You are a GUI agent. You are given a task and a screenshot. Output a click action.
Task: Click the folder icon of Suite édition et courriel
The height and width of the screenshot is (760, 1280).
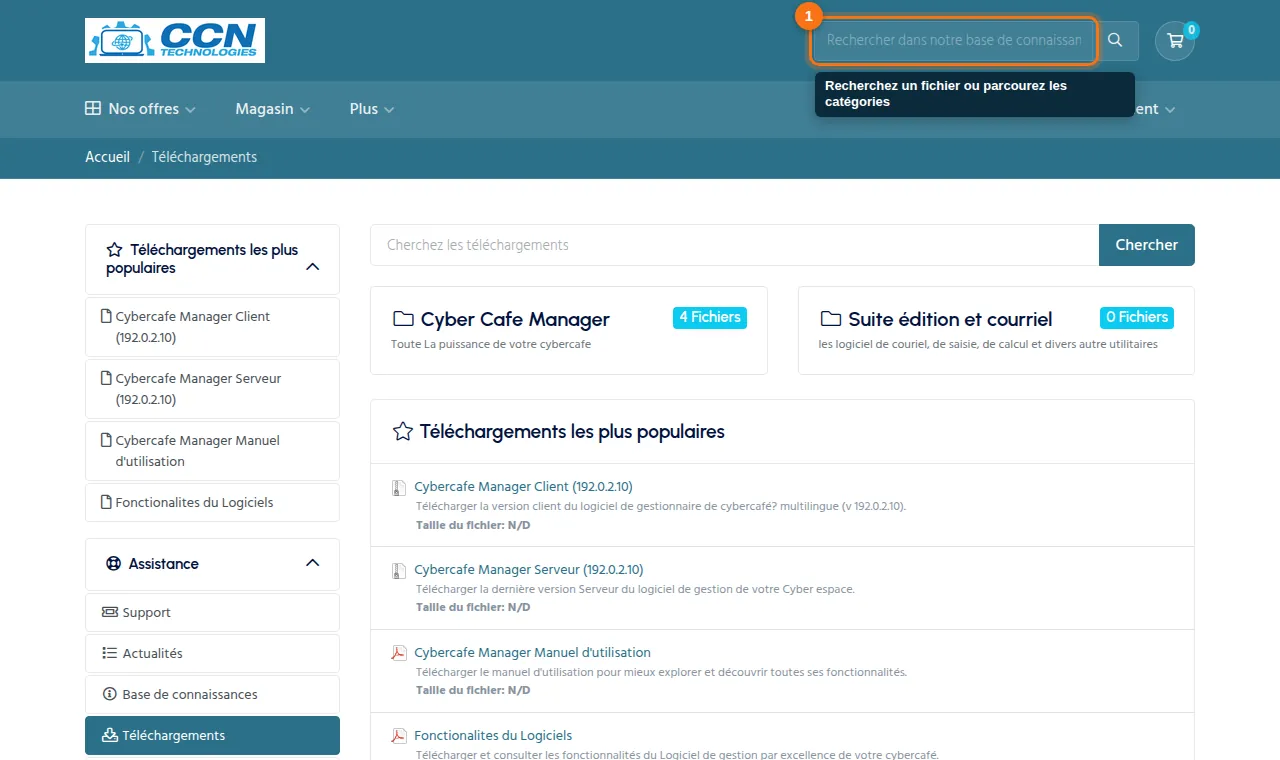(x=831, y=319)
